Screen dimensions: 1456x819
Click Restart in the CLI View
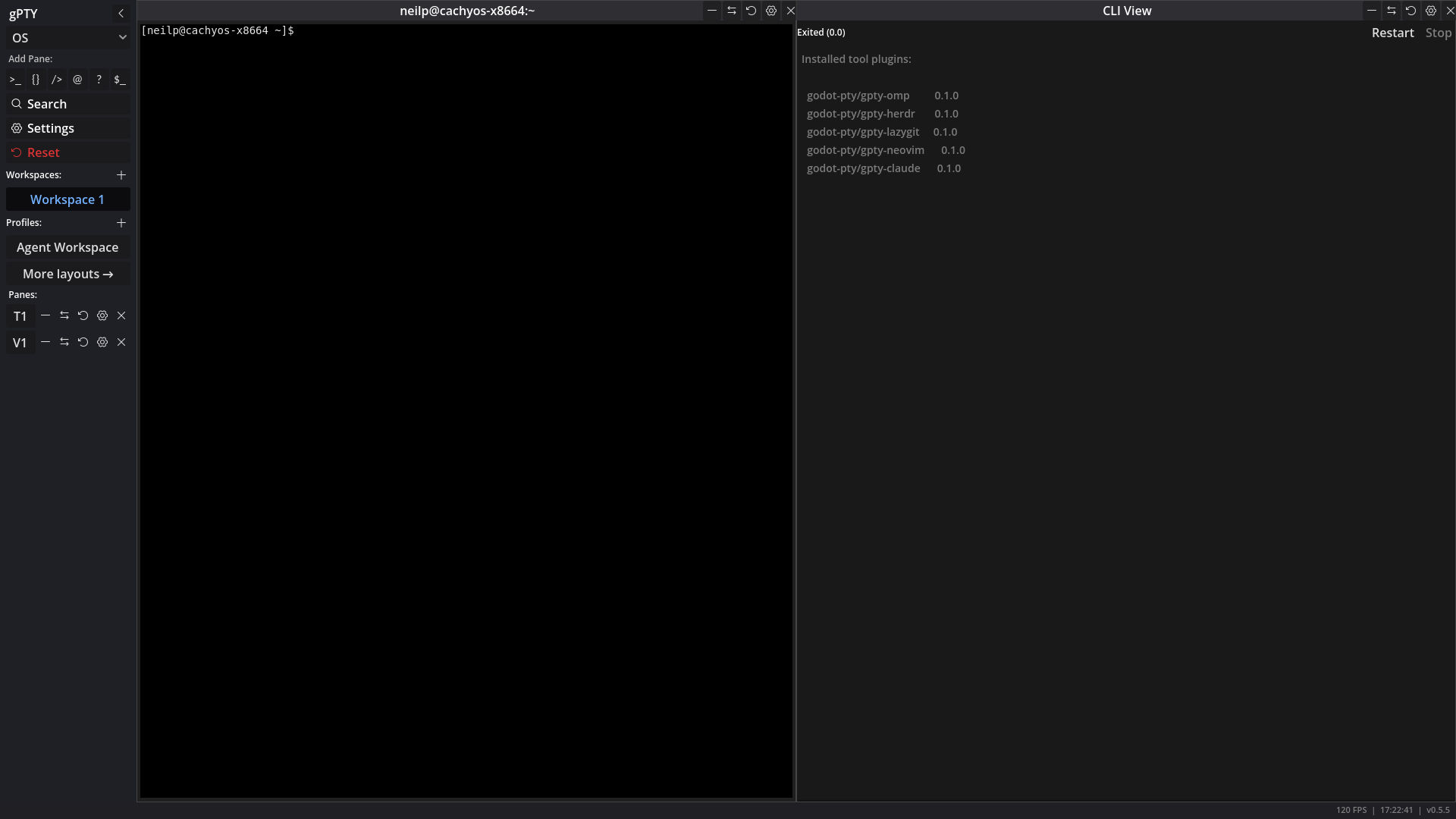pos(1393,33)
